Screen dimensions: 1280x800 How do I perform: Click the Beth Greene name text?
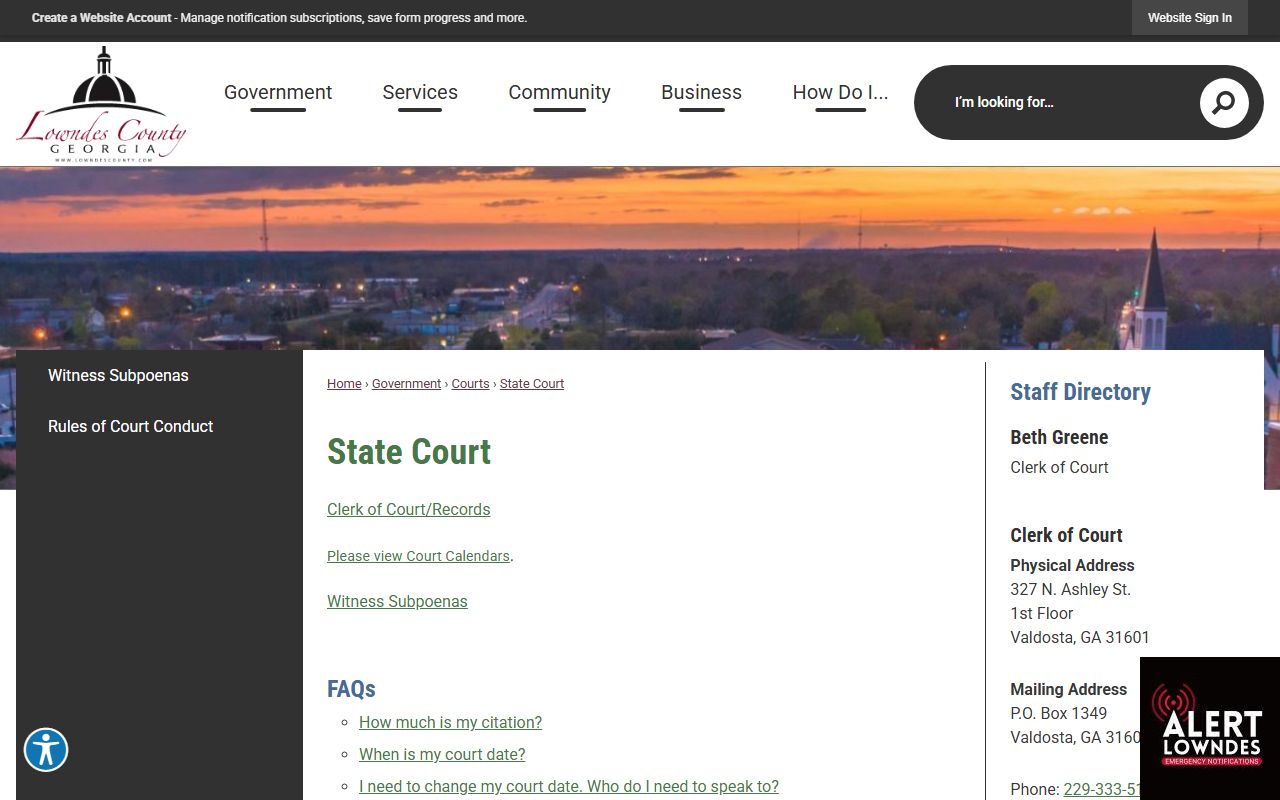tap(1059, 437)
